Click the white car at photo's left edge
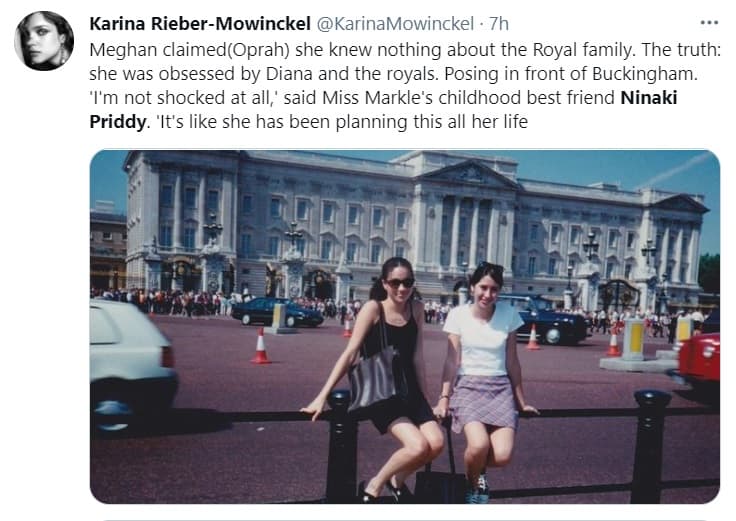 click(x=133, y=366)
